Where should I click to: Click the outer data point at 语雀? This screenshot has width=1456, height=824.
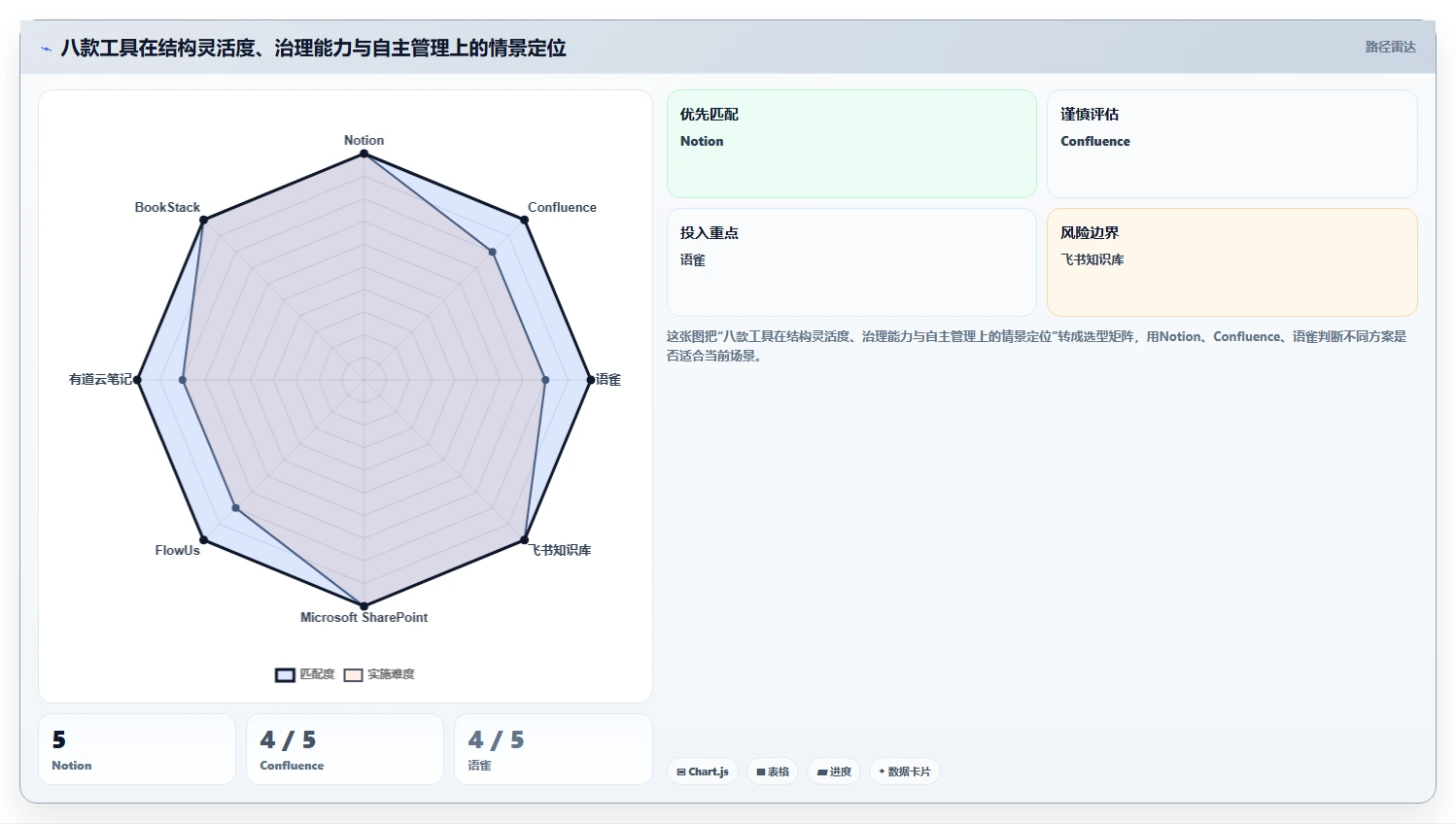(x=590, y=380)
